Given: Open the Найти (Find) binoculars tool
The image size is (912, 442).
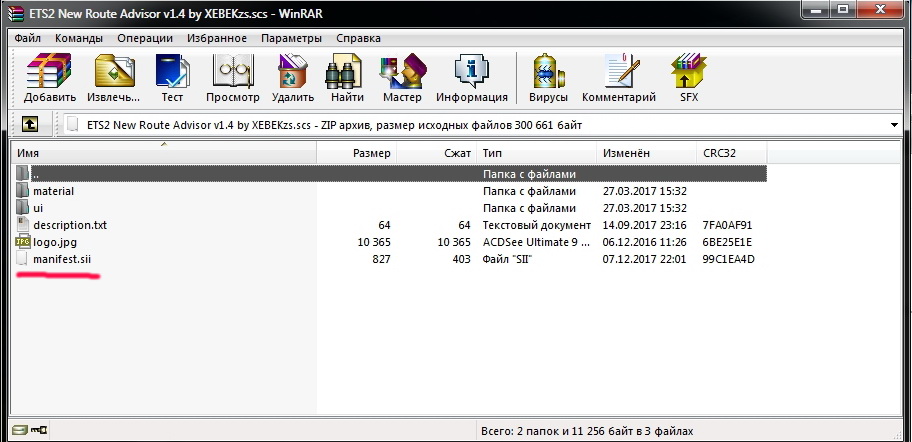Looking at the screenshot, I should tap(347, 77).
